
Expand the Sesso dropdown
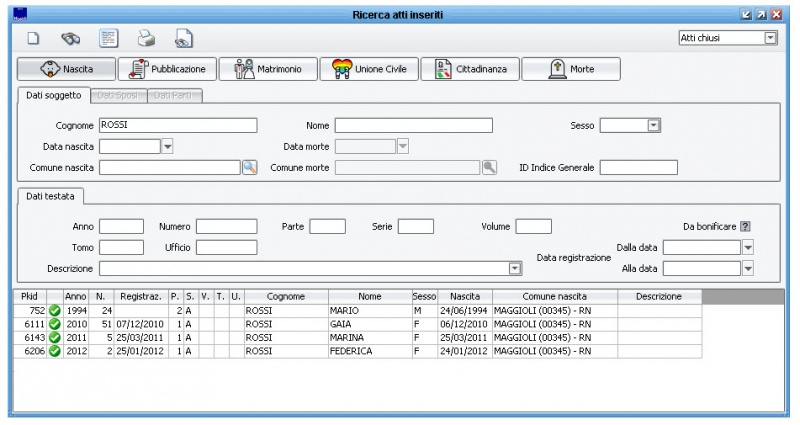click(x=653, y=125)
